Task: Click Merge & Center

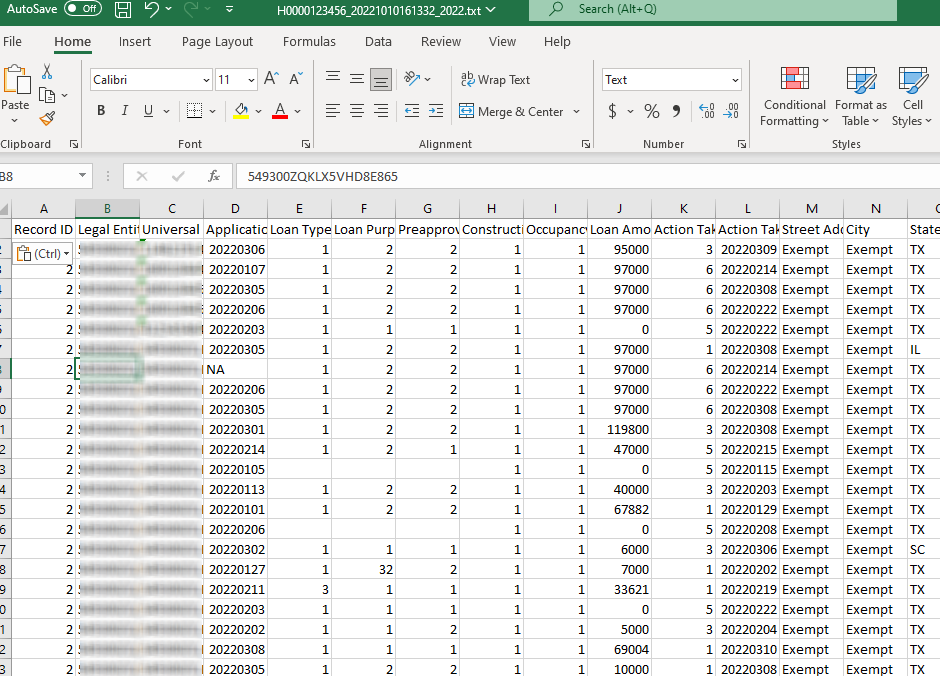Action: point(514,111)
